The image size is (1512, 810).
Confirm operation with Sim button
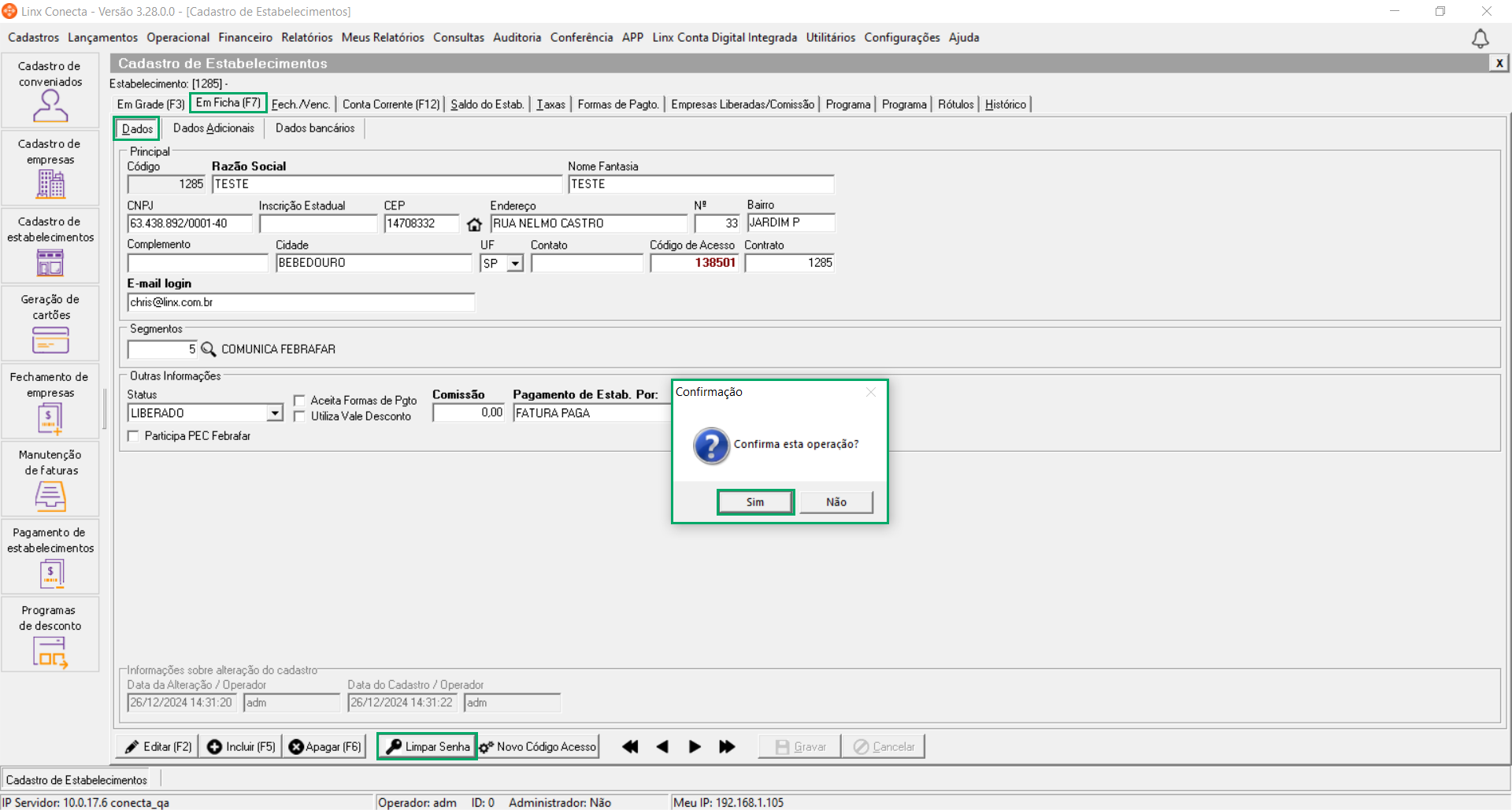coord(755,502)
